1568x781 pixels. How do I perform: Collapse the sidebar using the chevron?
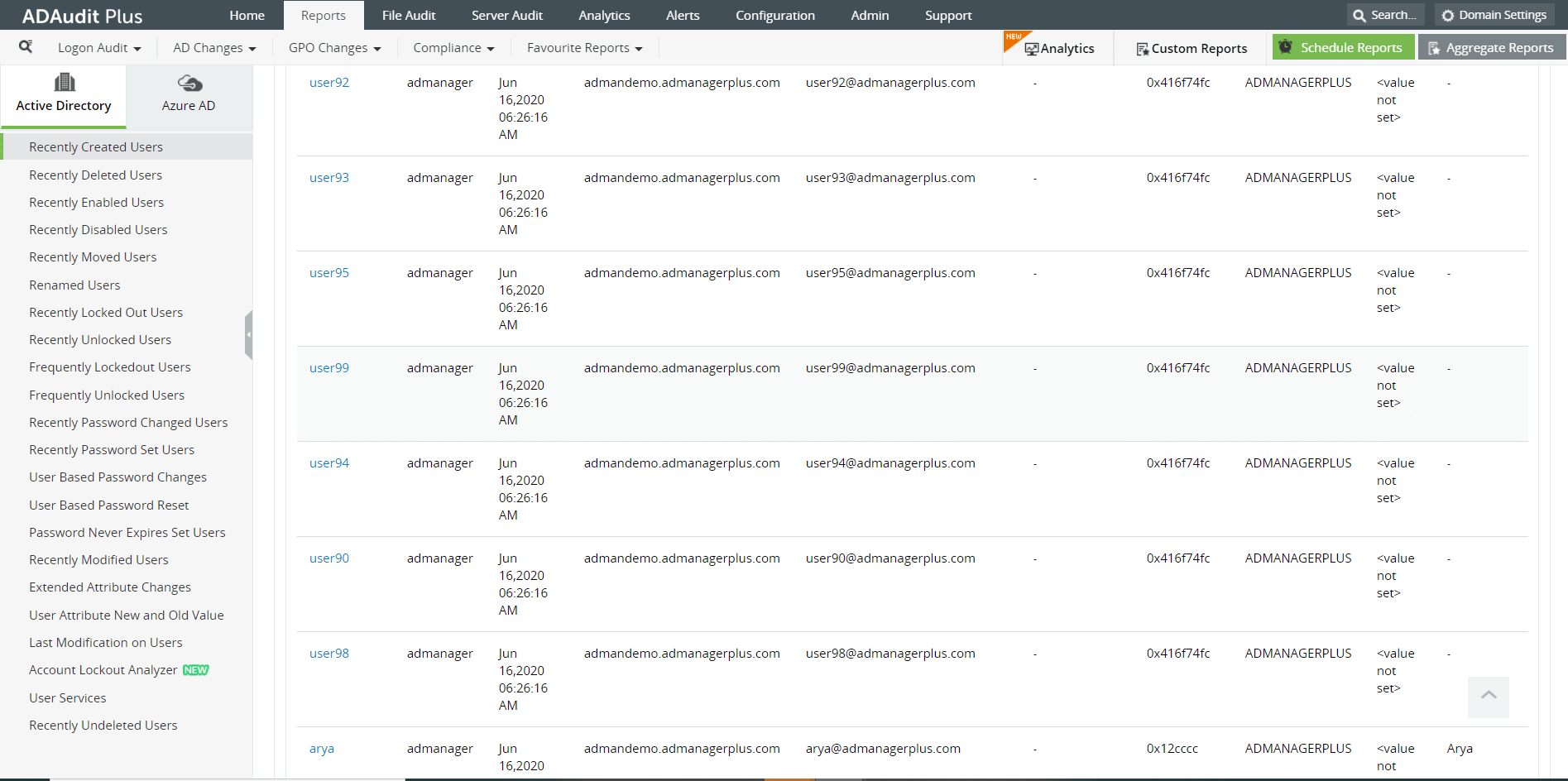(x=249, y=334)
